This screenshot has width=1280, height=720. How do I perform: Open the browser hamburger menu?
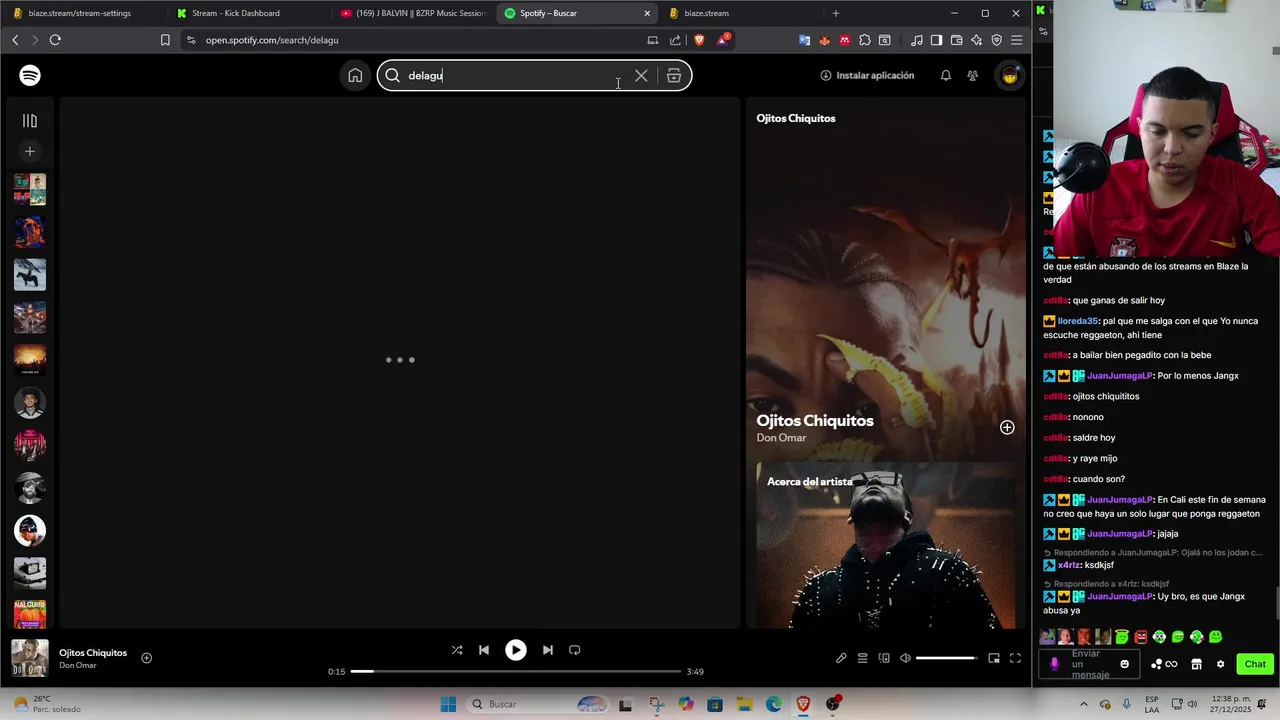click(x=1017, y=40)
